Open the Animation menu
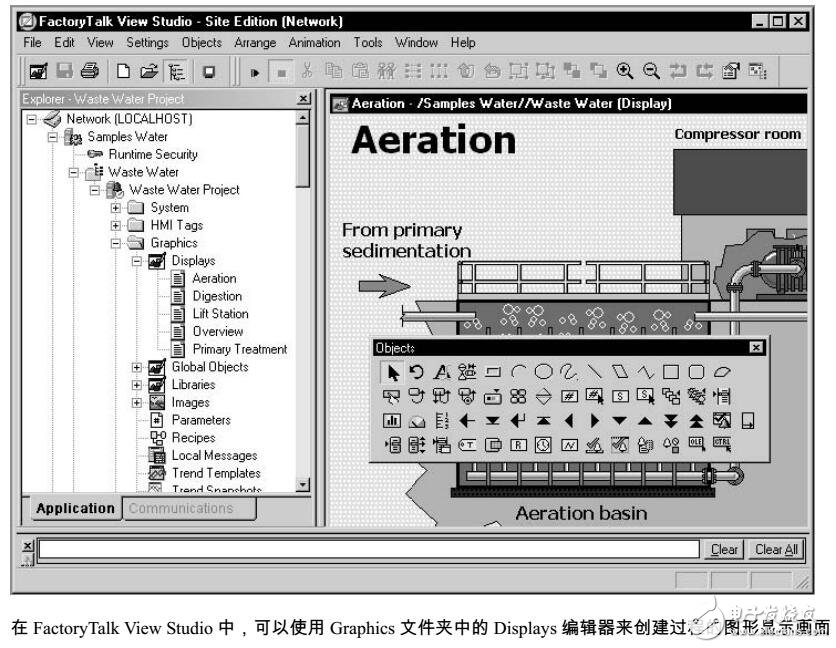 pyautogui.click(x=314, y=42)
